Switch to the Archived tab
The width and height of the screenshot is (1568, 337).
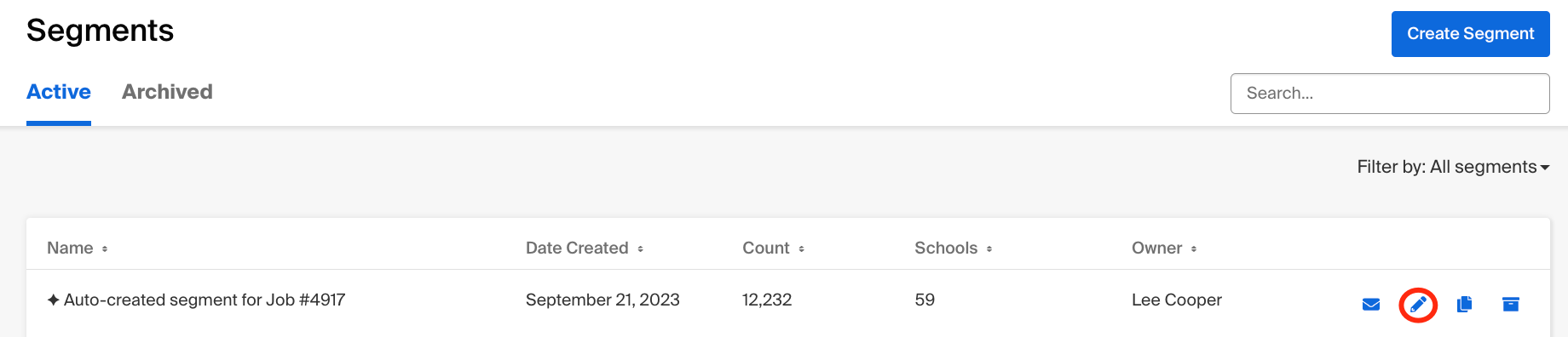(167, 92)
